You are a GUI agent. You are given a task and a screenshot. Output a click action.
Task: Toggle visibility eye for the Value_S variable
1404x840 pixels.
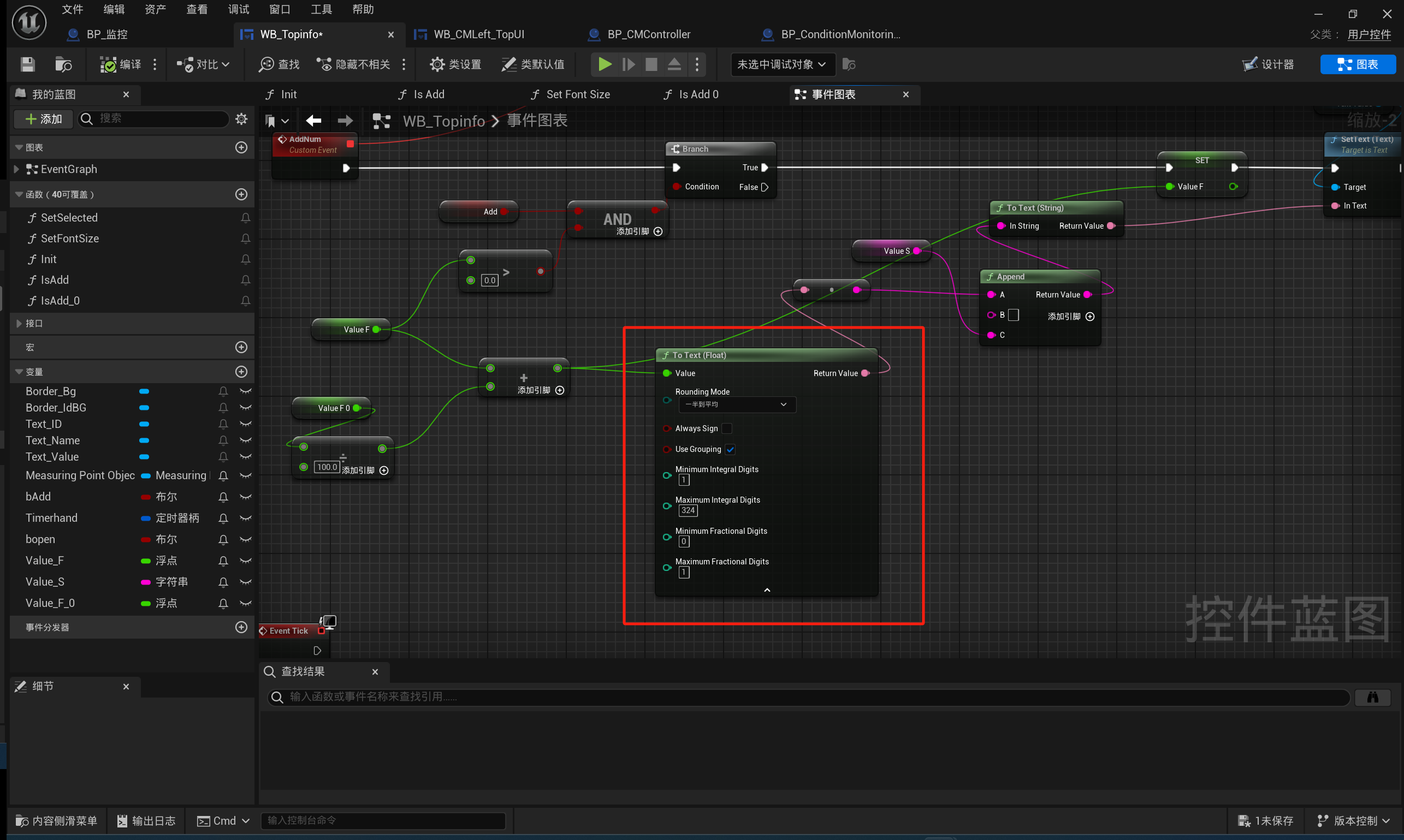click(x=245, y=582)
